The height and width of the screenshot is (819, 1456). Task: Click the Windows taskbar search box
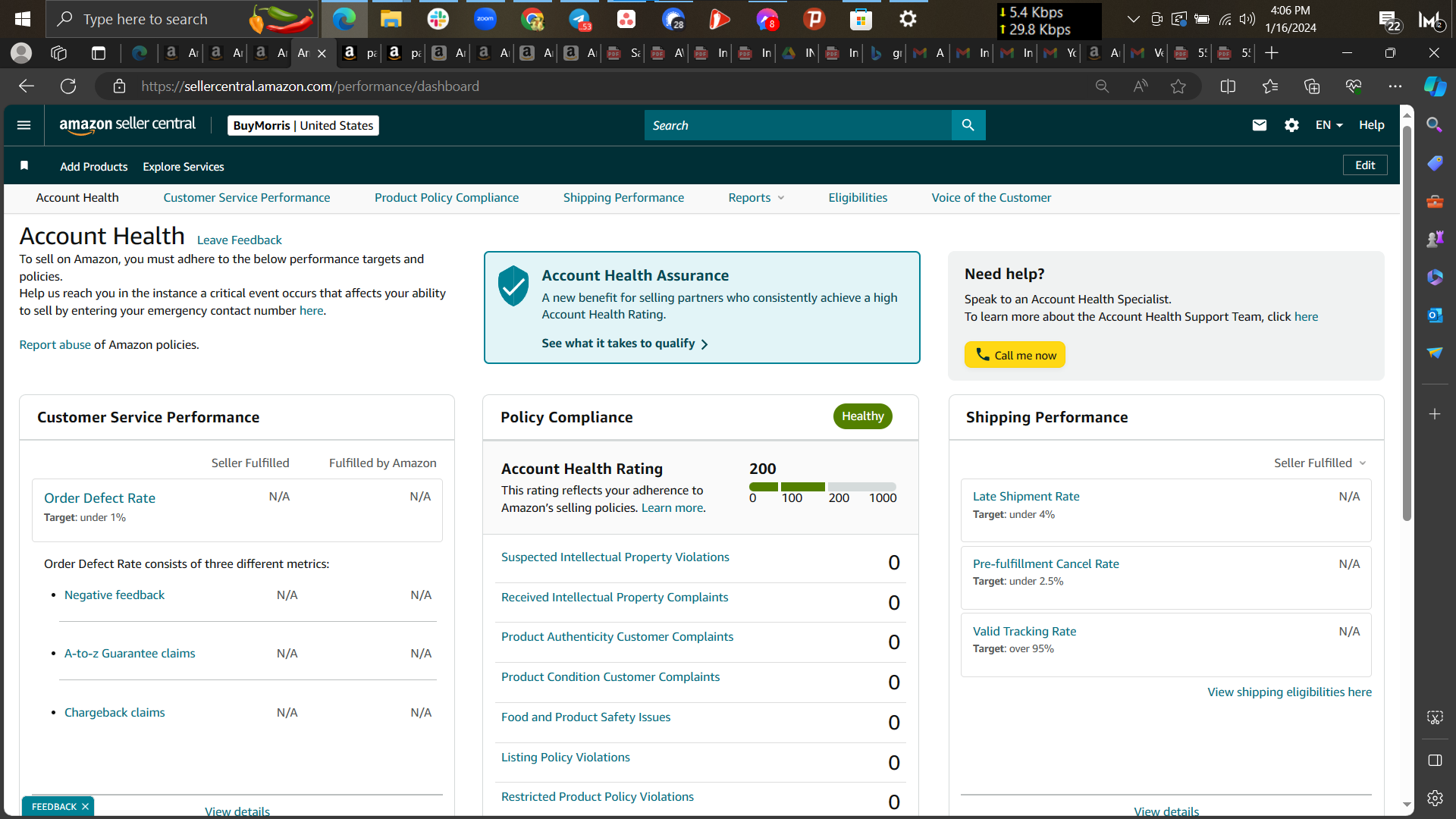pos(182,19)
